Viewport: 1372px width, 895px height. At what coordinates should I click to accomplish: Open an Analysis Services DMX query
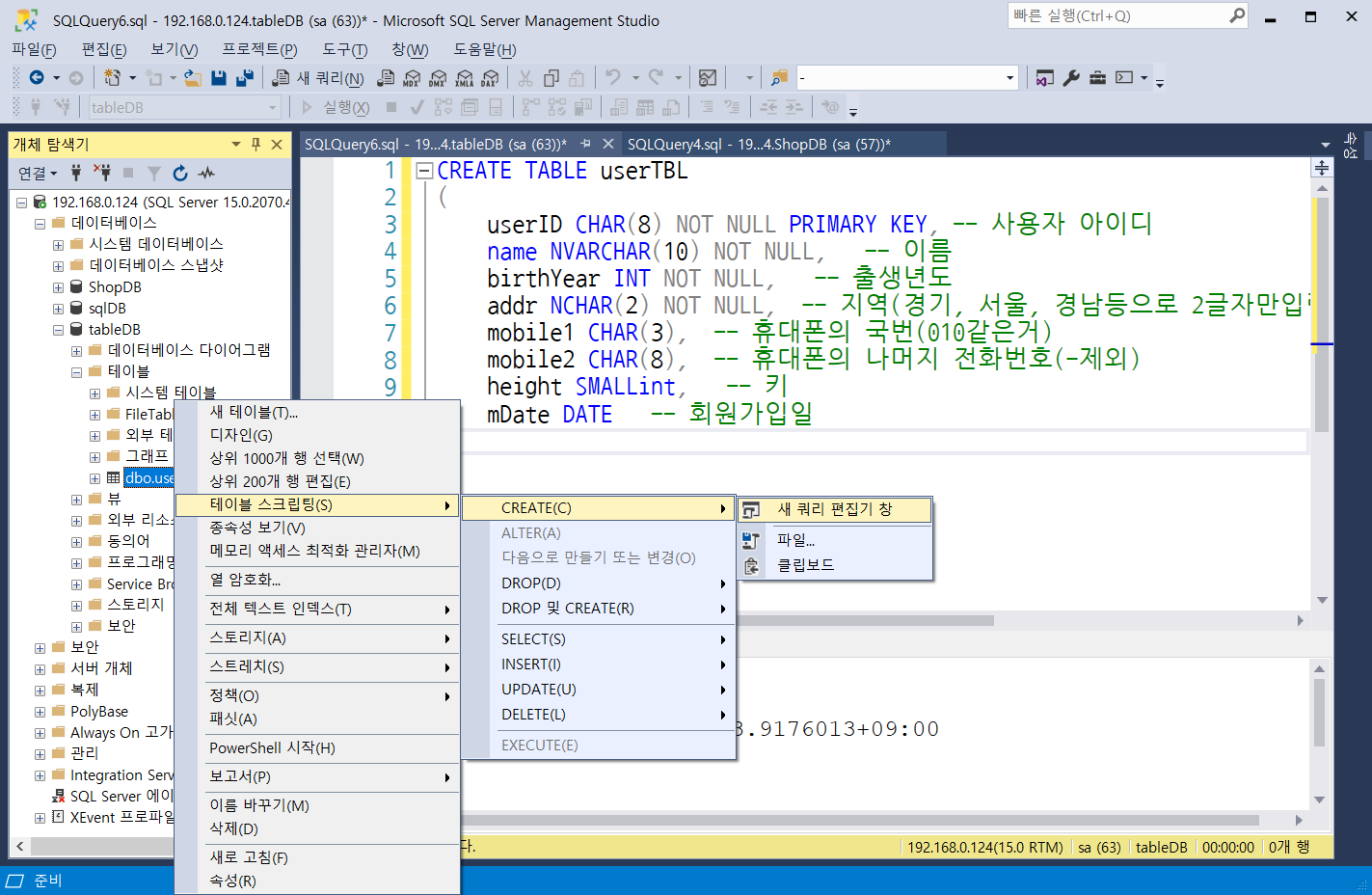[438, 78]
